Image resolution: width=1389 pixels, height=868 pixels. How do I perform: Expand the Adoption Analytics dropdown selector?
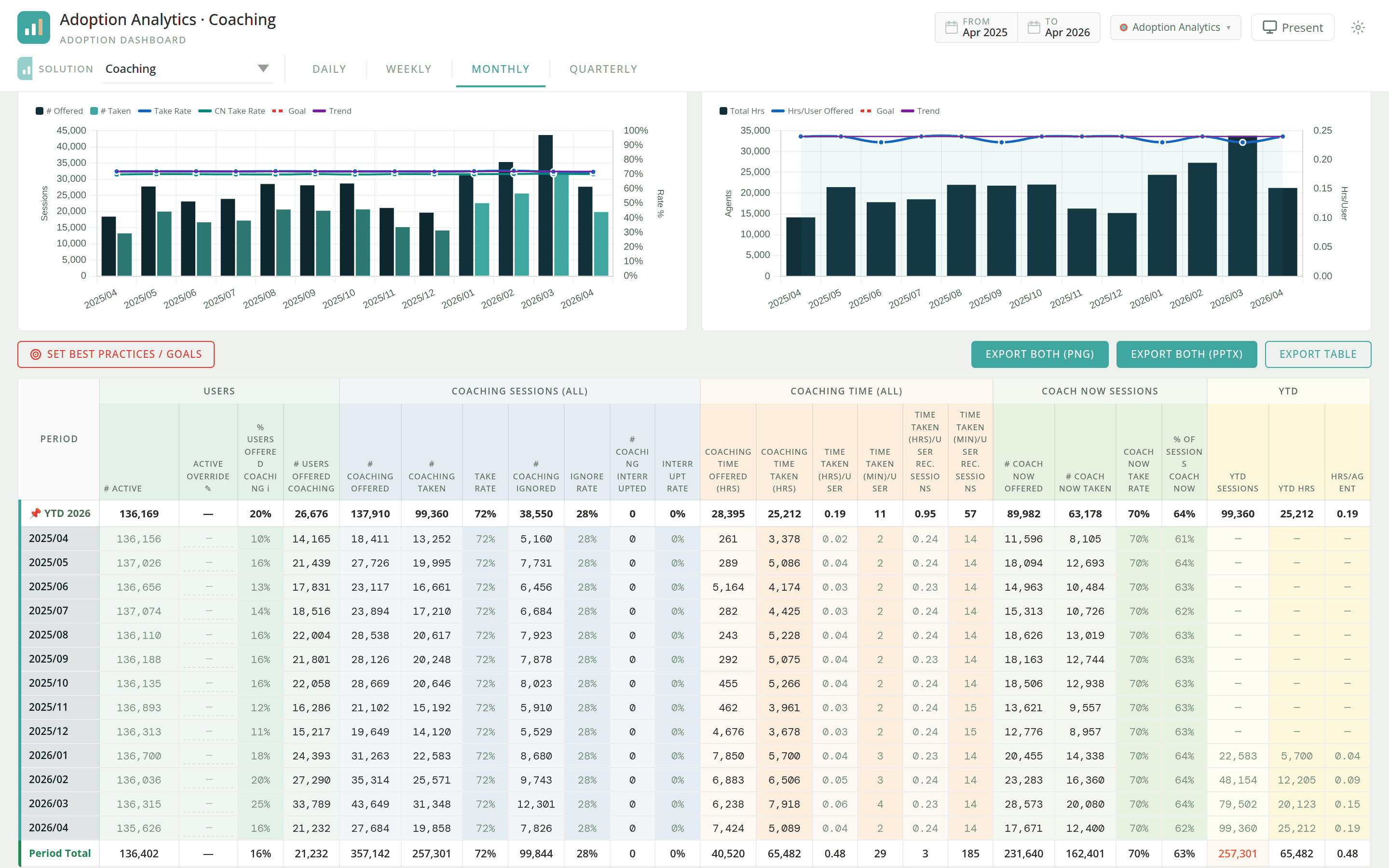(1175, 27)
